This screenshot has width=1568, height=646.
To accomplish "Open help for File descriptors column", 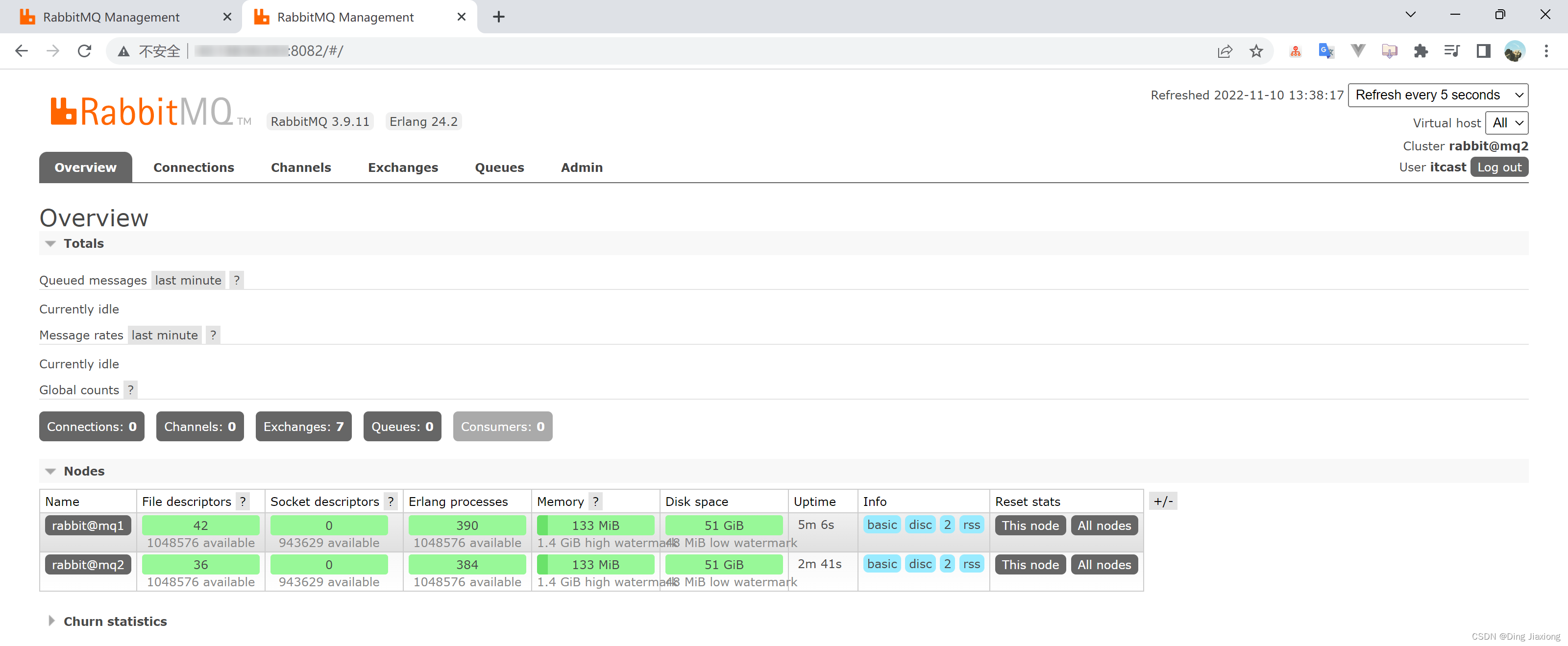I will tap(243, 502).
